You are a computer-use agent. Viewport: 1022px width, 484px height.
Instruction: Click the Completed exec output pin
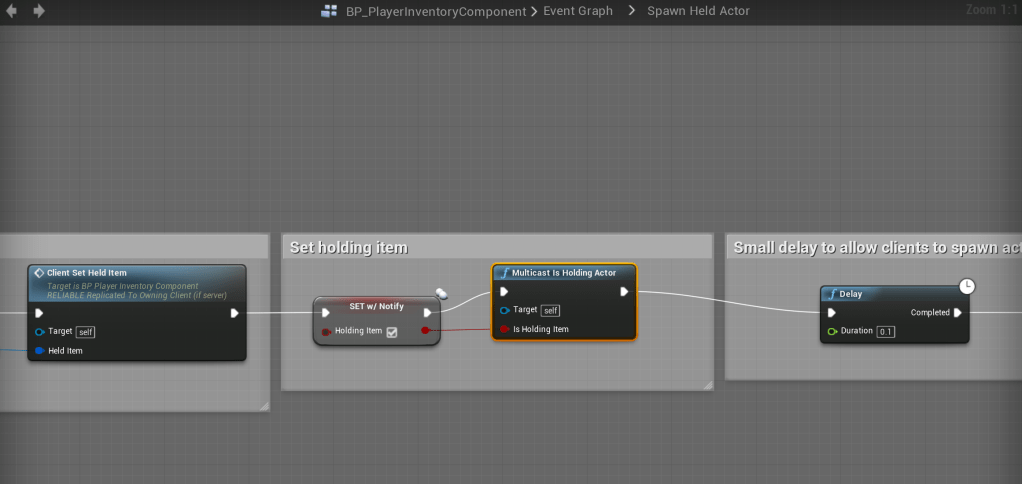pos(957,313)
